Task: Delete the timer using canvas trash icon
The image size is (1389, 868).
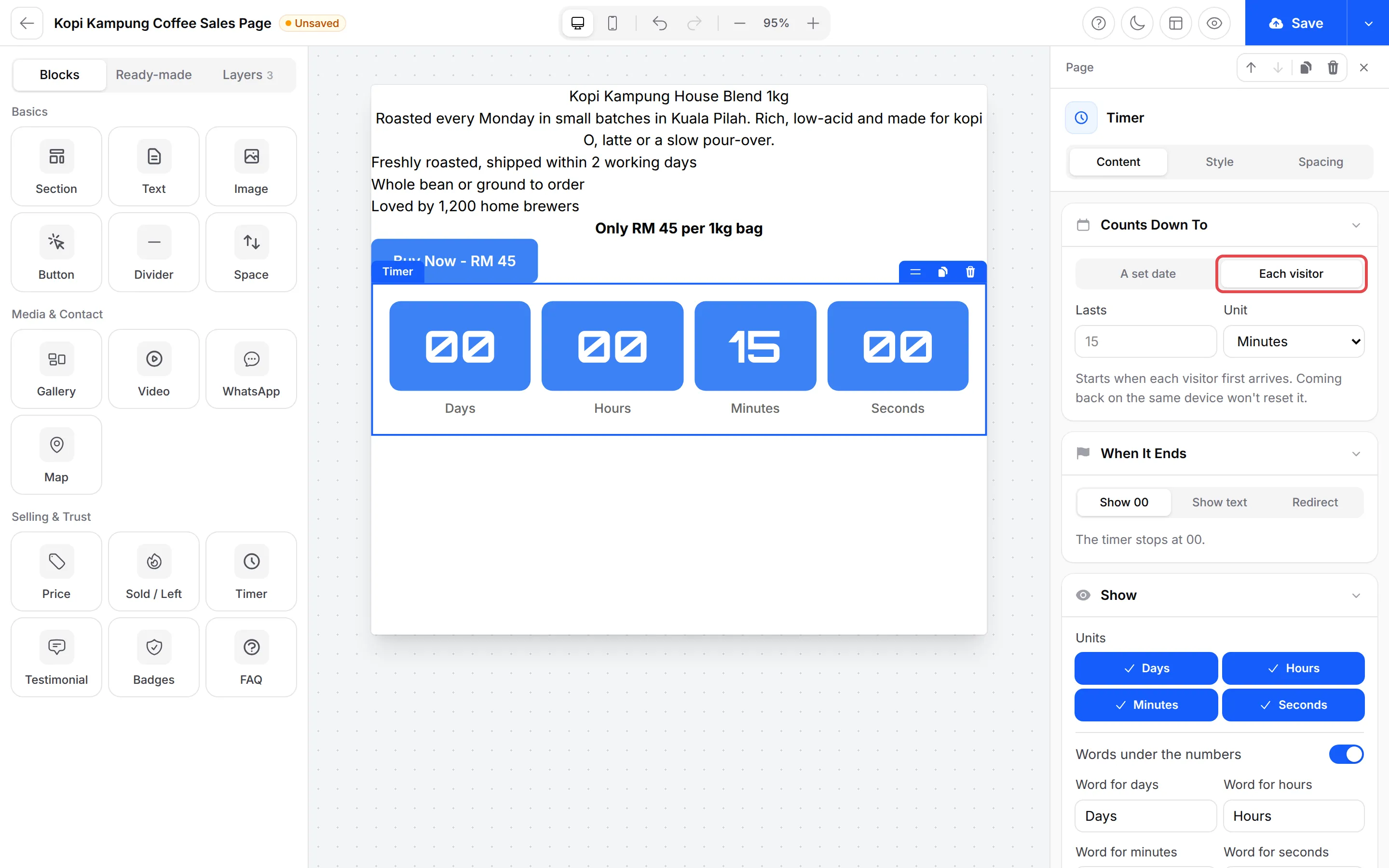Action: [970, 272]
